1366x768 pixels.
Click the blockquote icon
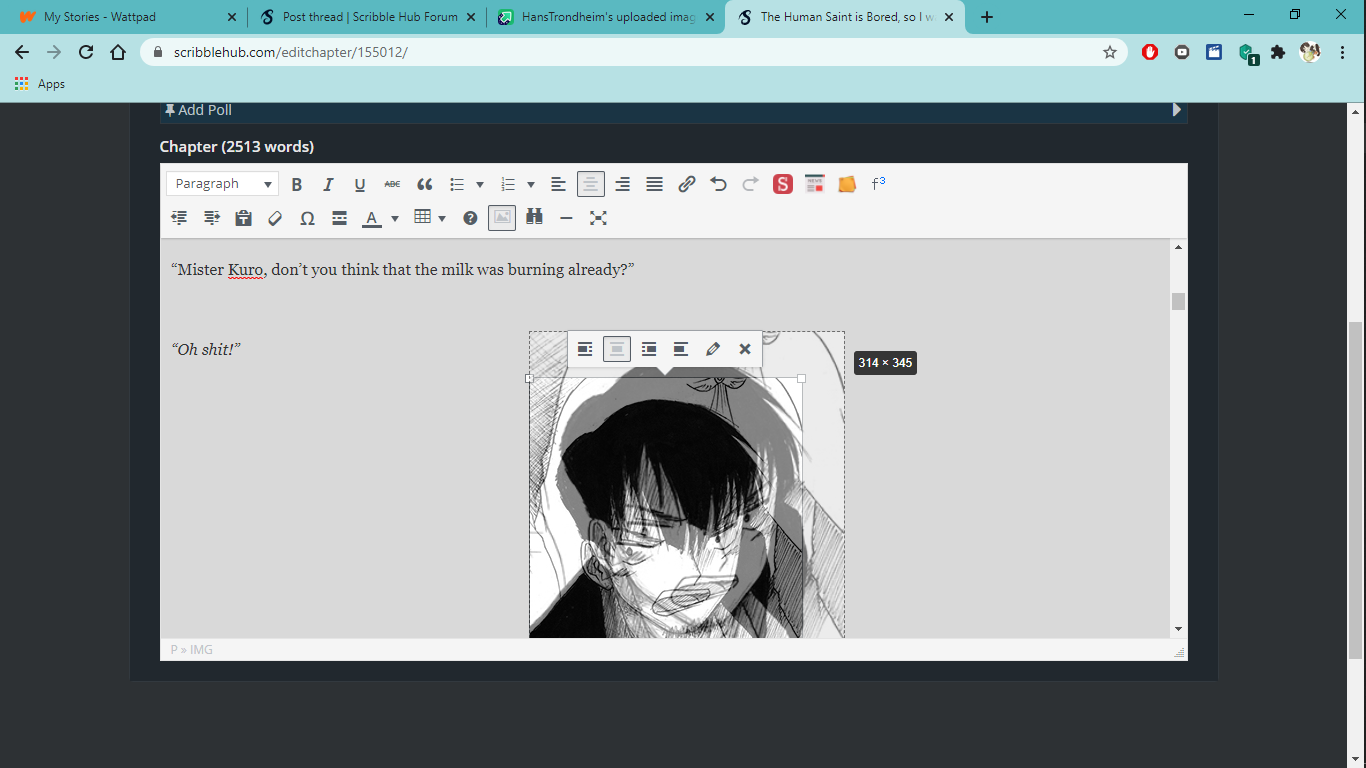pyautogui.click(x=425, y=184)
